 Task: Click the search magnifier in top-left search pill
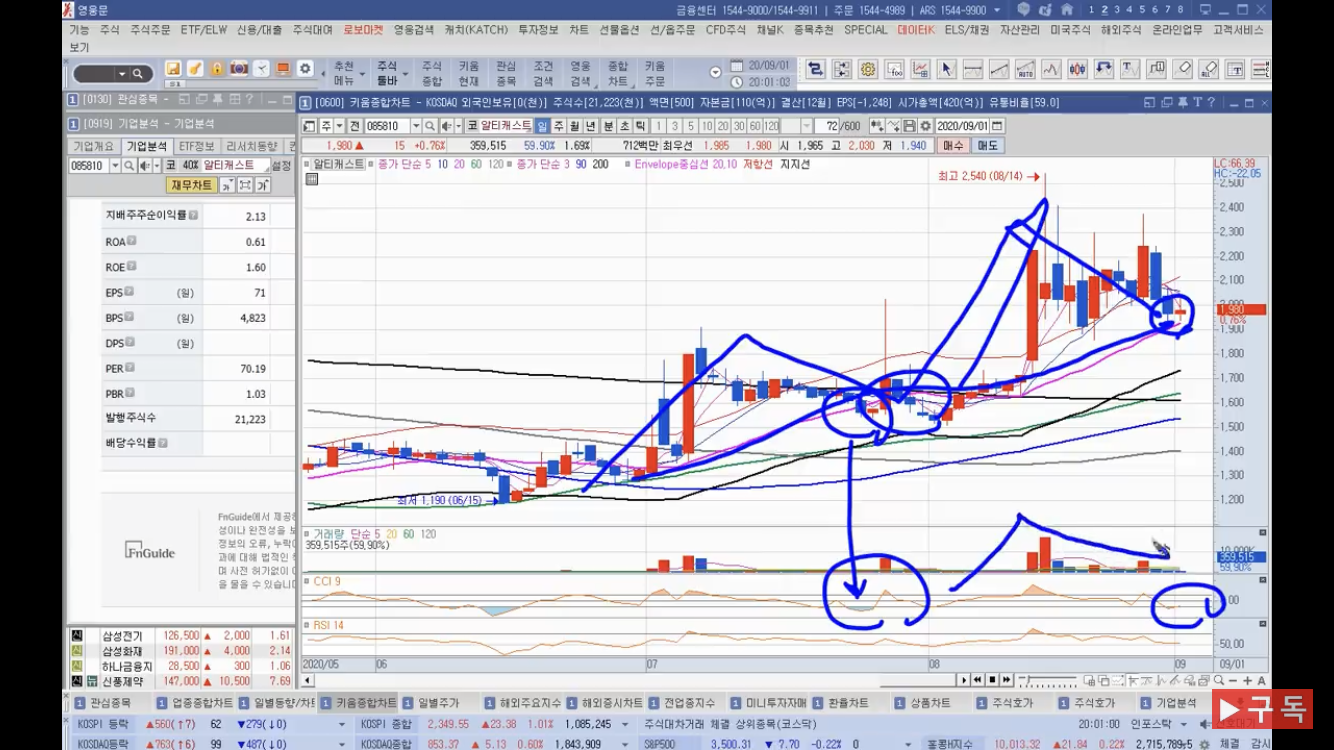pyautogui.click(x=138, y=74)
